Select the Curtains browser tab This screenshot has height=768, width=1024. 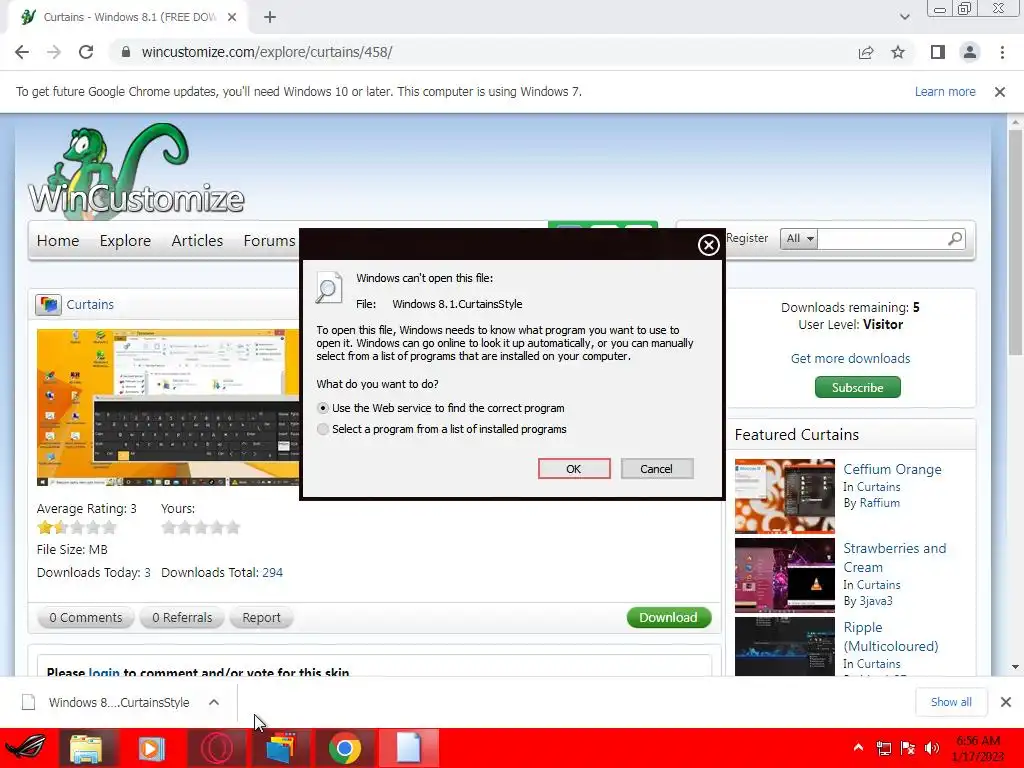click(x=129, y=18)
